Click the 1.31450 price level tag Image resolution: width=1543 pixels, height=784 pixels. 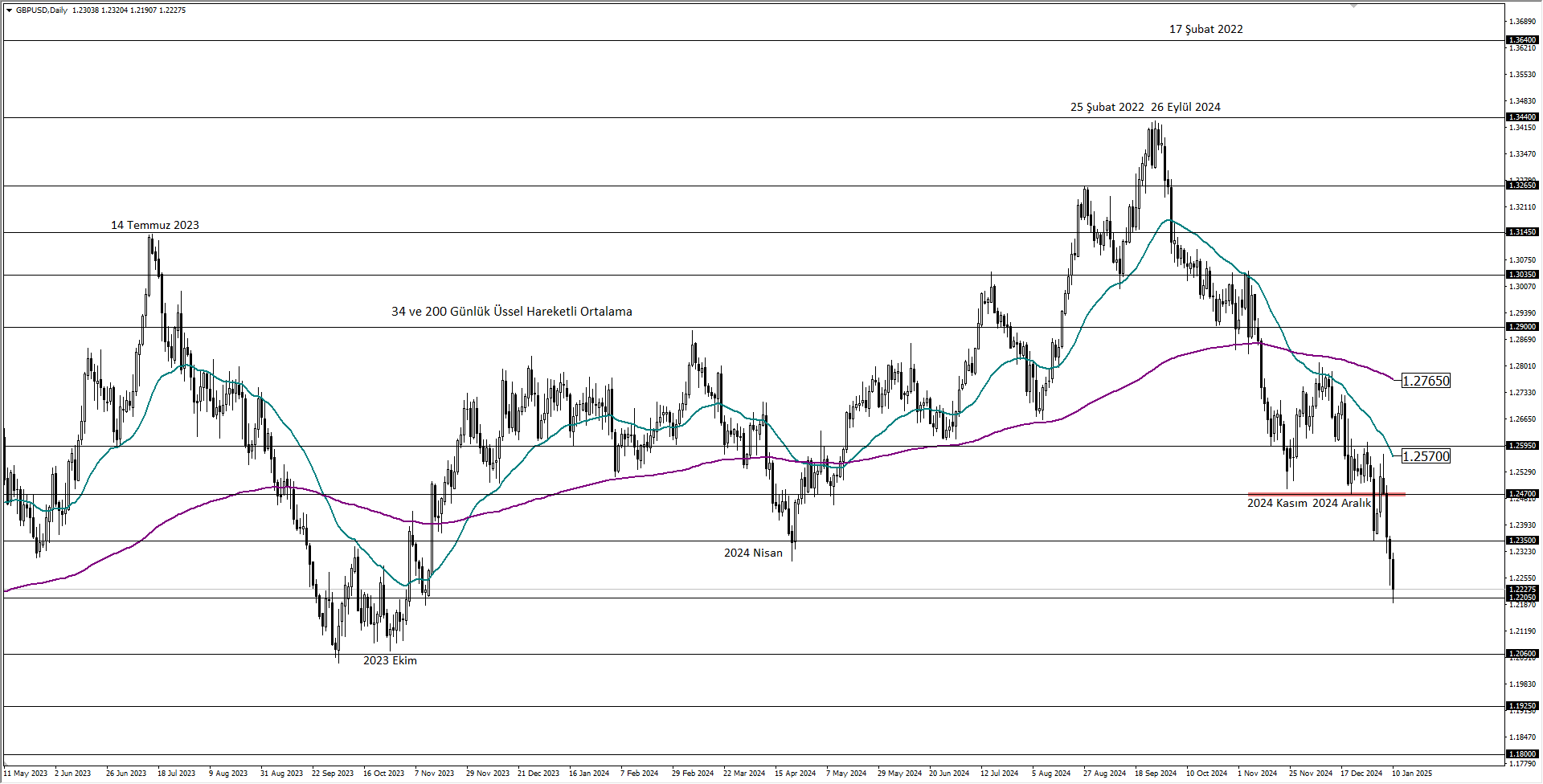1522,232
